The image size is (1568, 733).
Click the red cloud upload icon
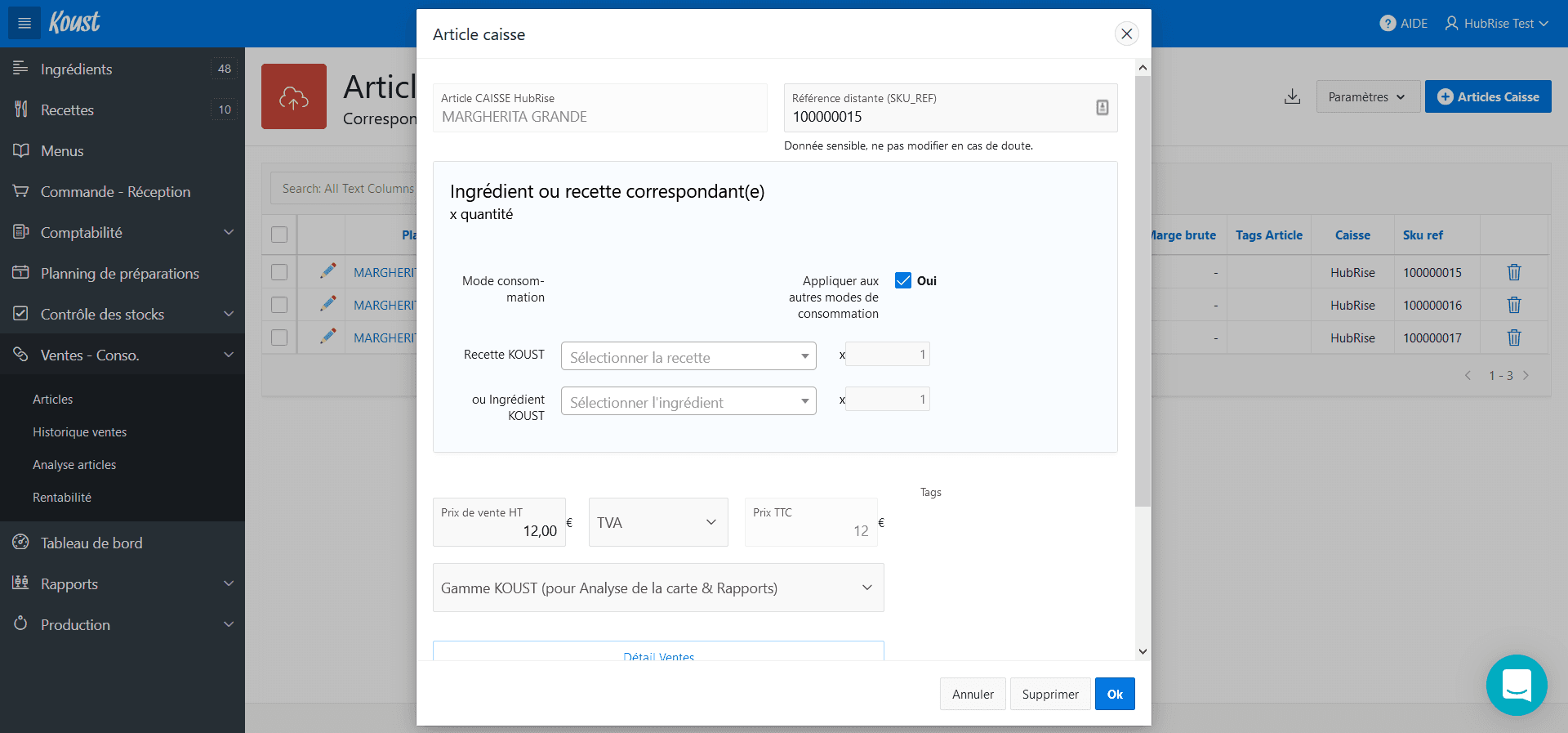(294, 96)
